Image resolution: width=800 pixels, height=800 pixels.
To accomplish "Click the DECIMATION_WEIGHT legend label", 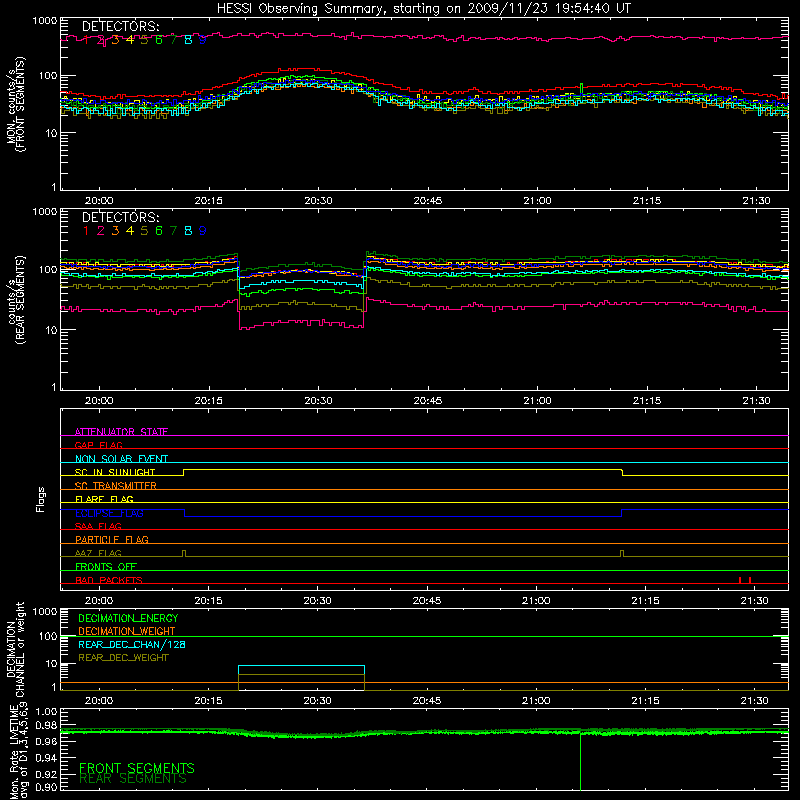I will coord(127,631).
